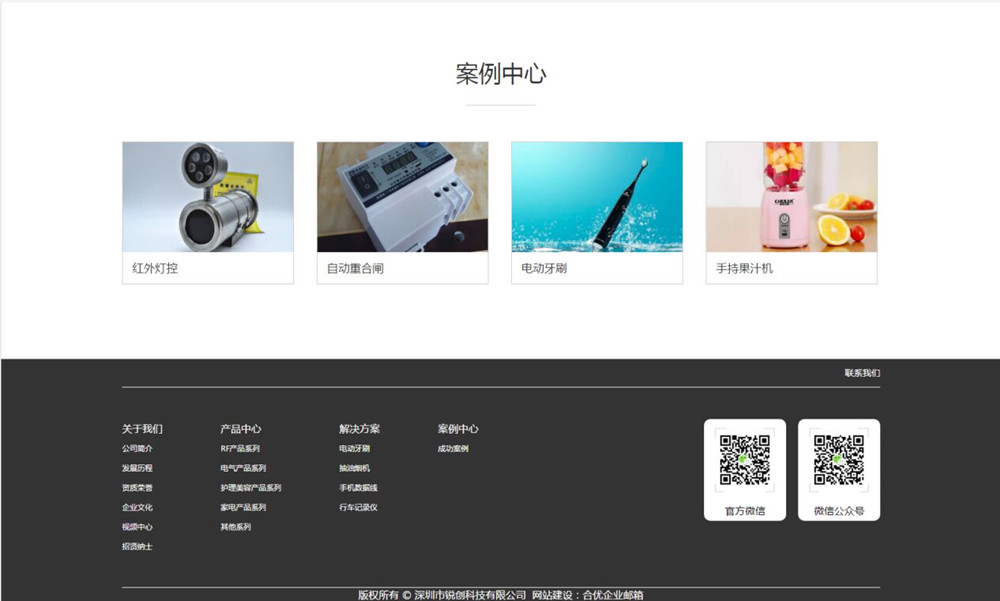Screen dimensions: 1000x601
Task: Open the 合优企业邮箱 link in copyright bar
Action: [614, 592]
